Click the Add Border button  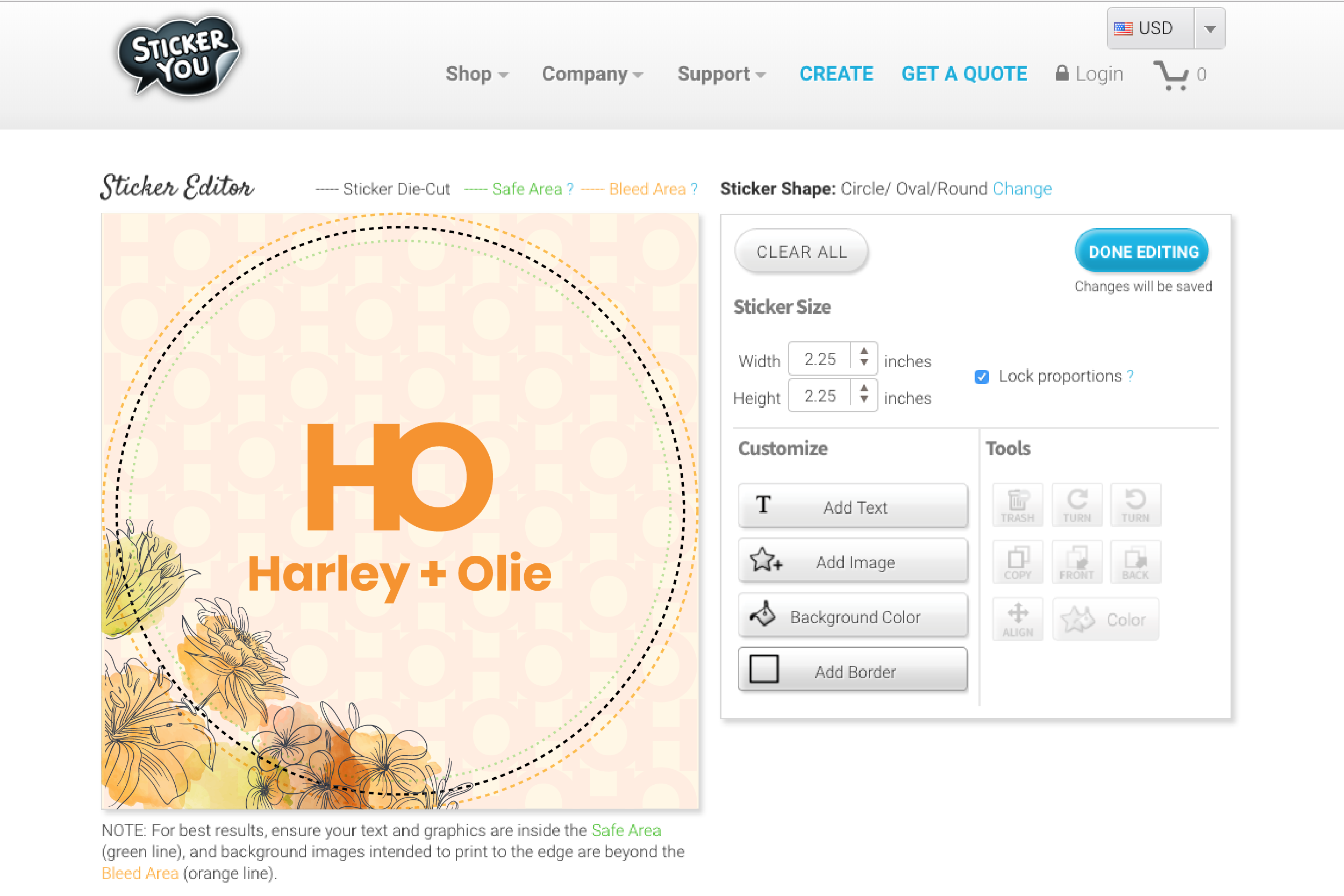tap(852, 670)
